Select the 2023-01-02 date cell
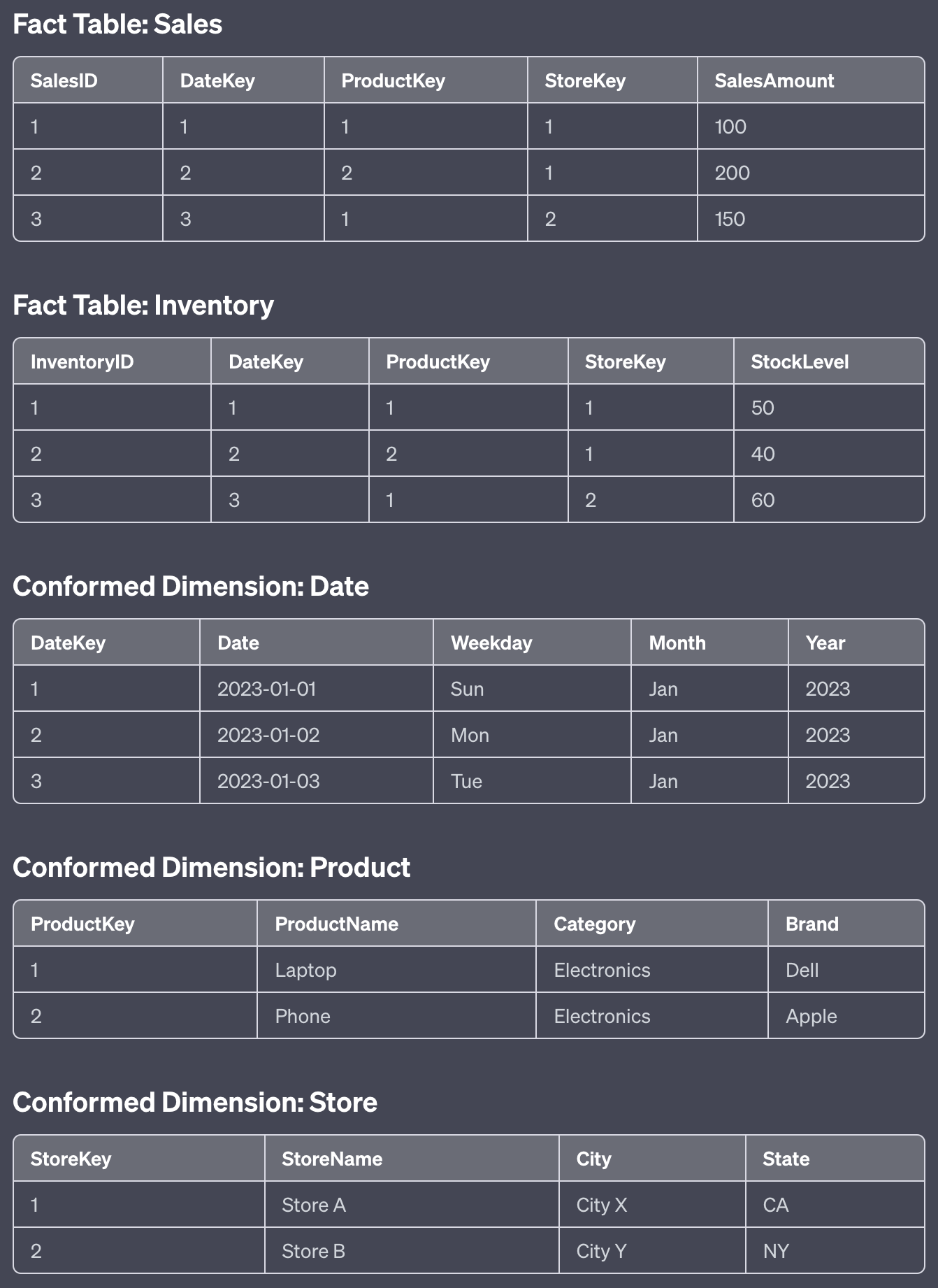The image size is (938, 1288). (268, 736)
